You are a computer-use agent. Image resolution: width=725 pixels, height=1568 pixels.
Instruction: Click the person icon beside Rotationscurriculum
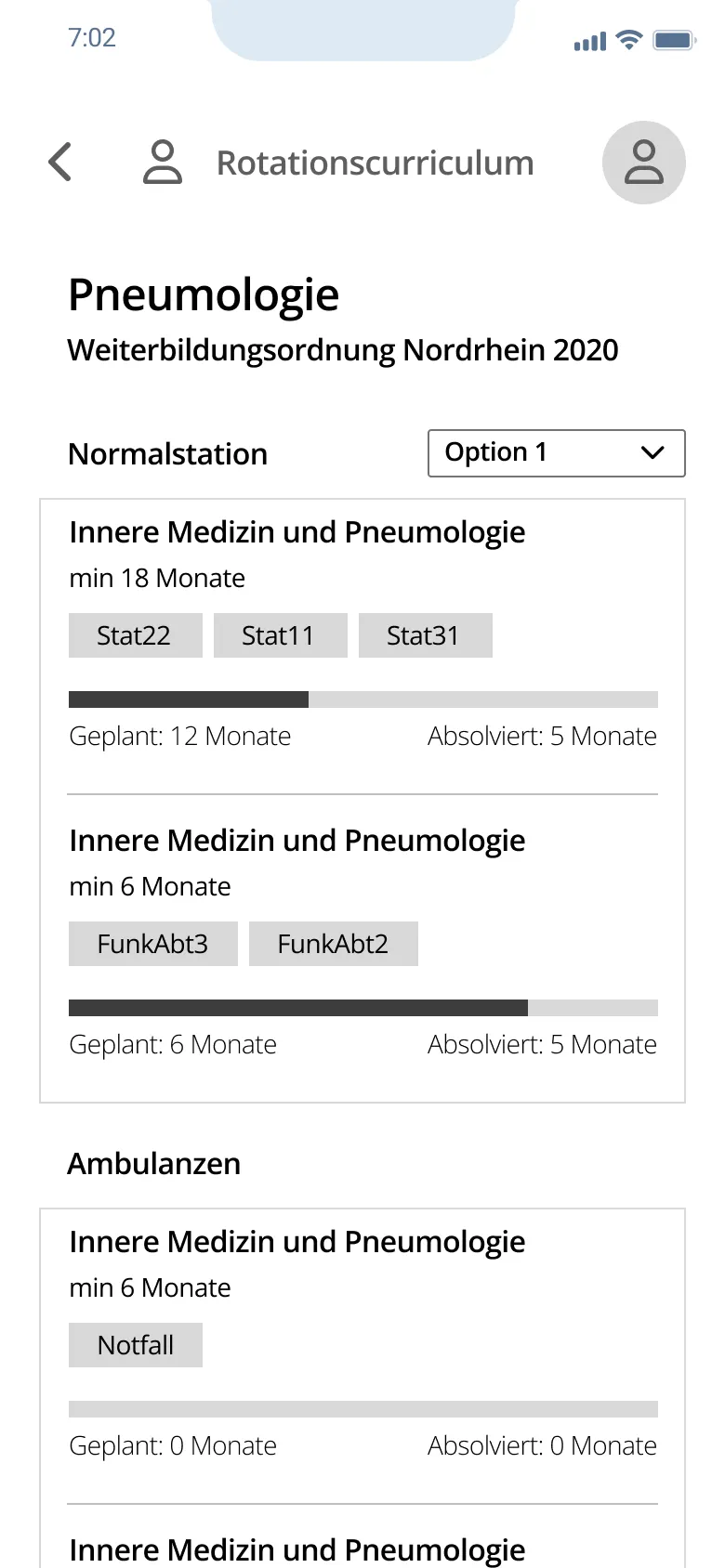pyautogui.click(x=163, y=163)
